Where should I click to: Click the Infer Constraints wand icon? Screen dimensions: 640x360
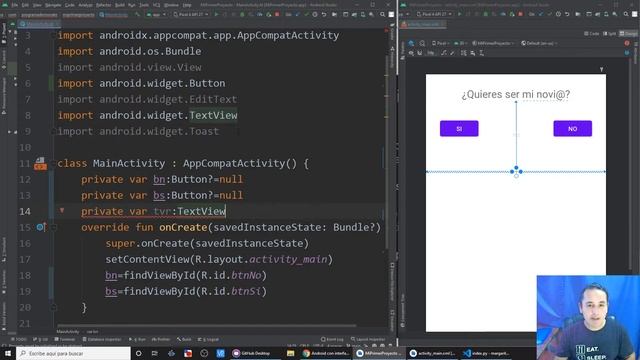(453, 53)
